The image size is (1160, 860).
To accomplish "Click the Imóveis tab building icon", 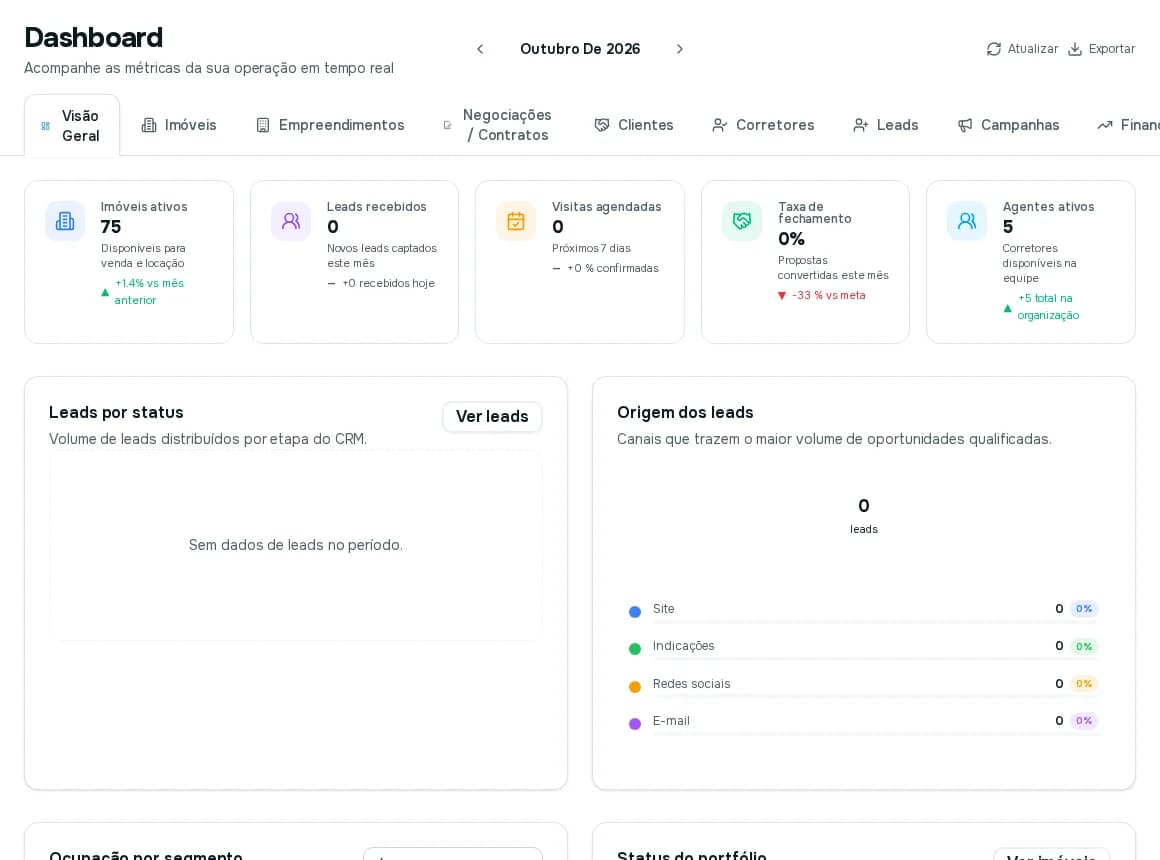I will tap(149, 125).
